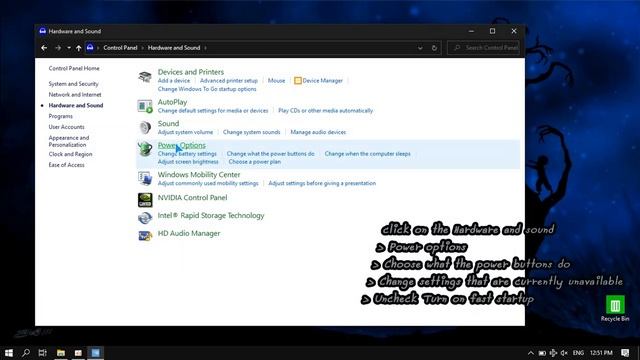The width and height of the screenshot is (640, 360).
Task: Click Hardware and Sound in the breadcrumb
Action: (174, 48)
